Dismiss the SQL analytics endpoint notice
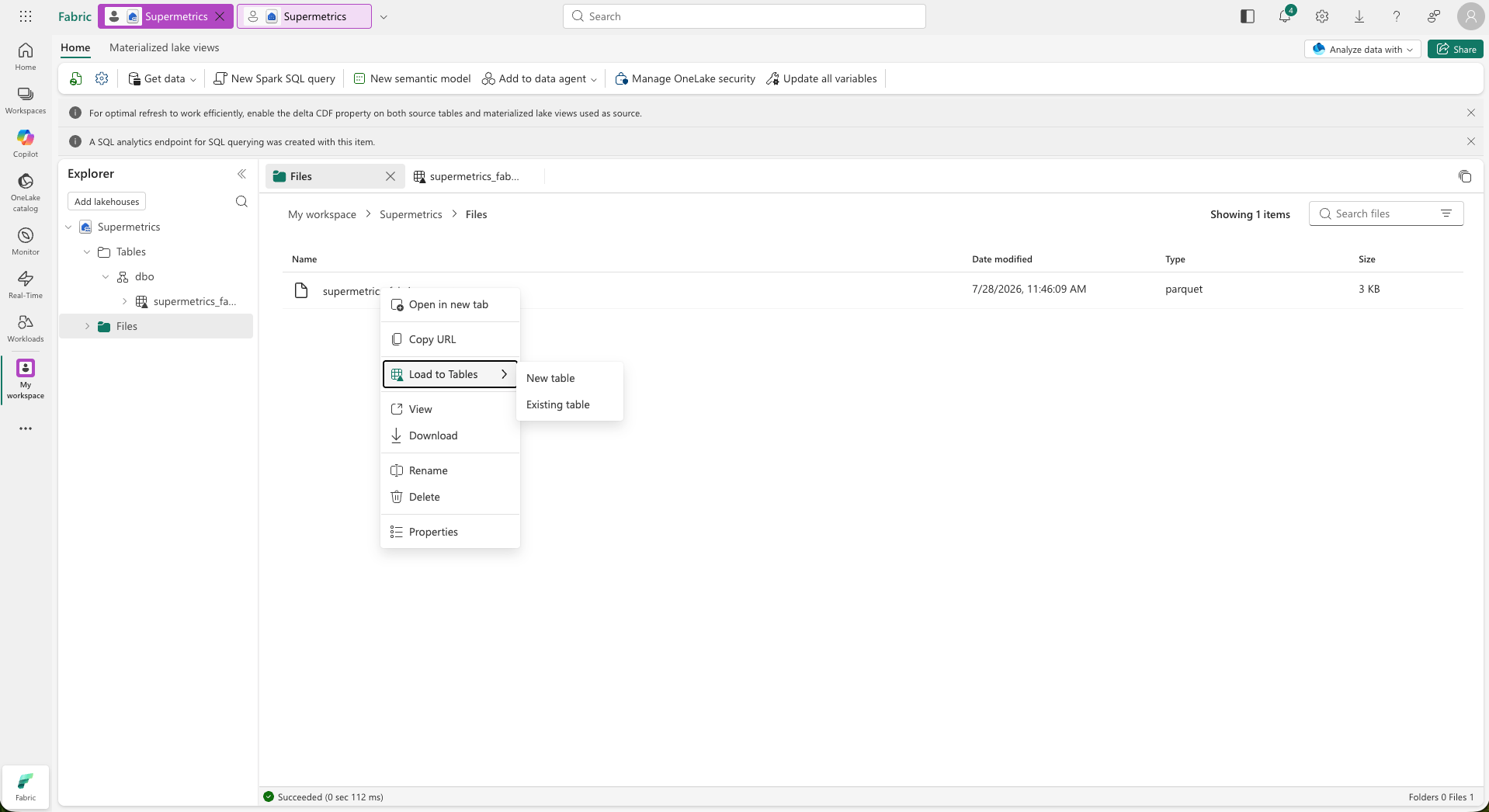The height and width of the screenshot is (812, 1489). click(1471, 141)
